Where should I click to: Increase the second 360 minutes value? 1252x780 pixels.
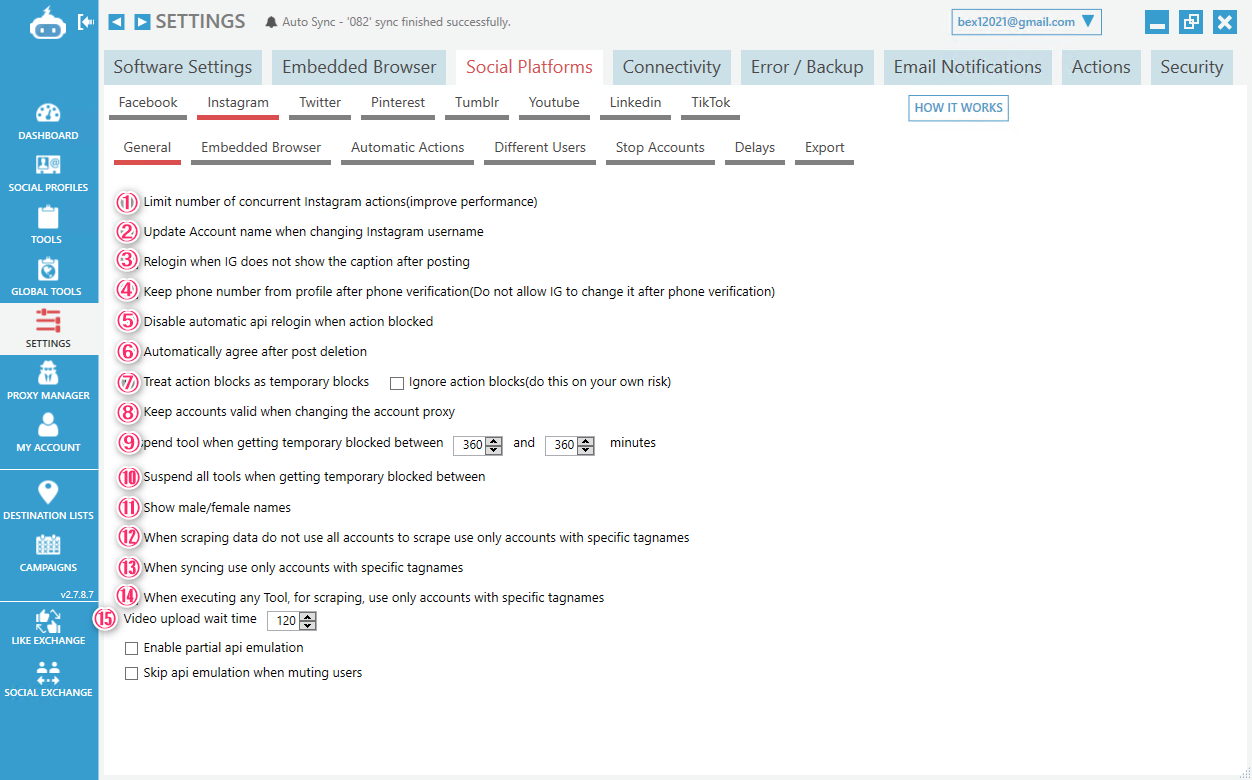586,441
